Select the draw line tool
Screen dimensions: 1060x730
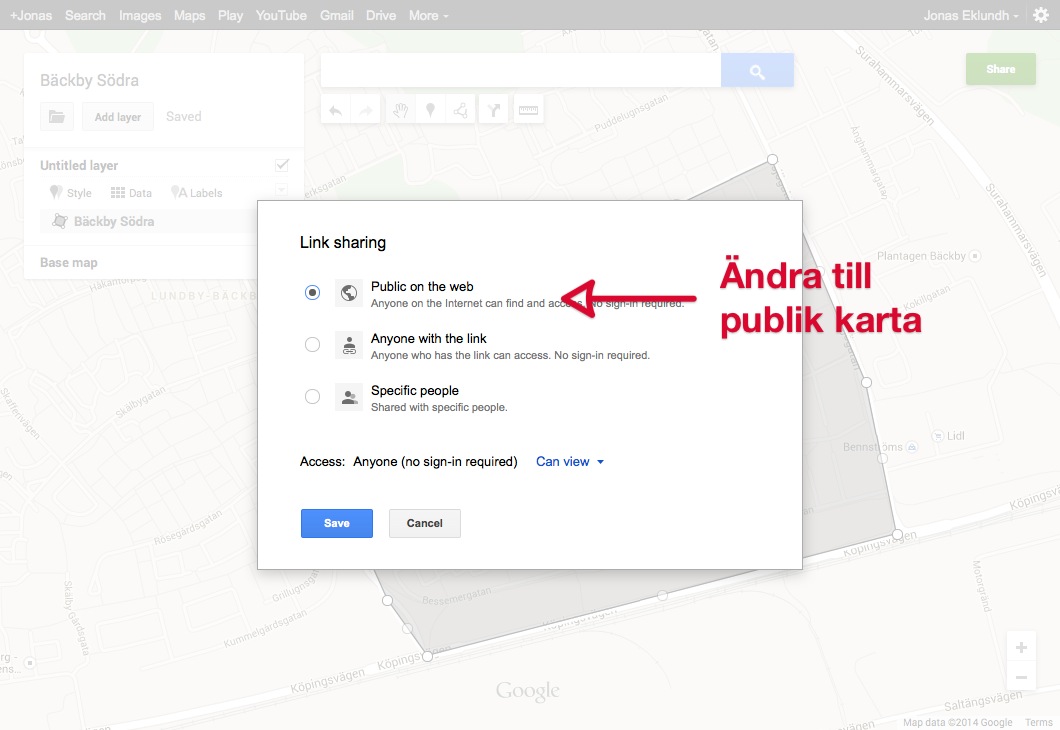[x=460, y=110]
